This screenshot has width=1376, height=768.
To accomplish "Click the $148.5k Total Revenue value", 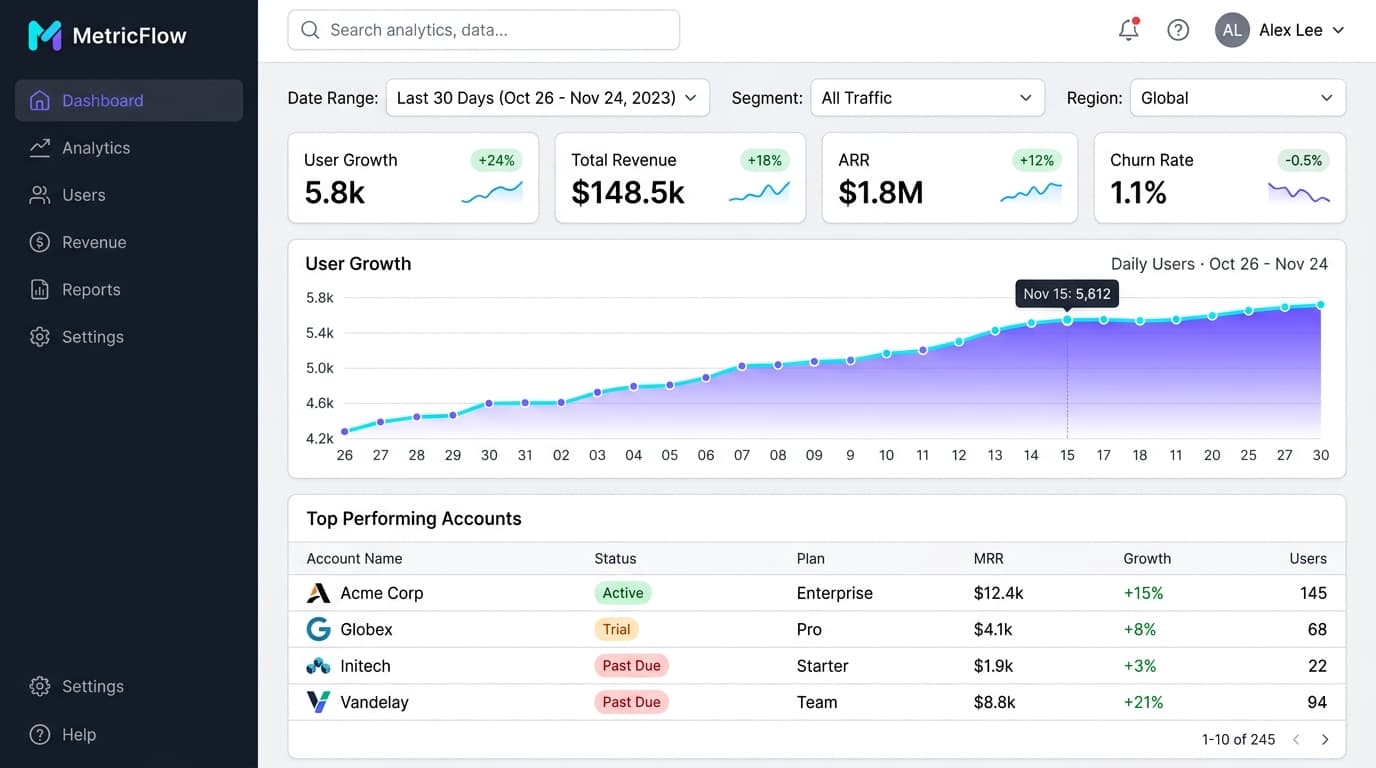I will [628, 192].
